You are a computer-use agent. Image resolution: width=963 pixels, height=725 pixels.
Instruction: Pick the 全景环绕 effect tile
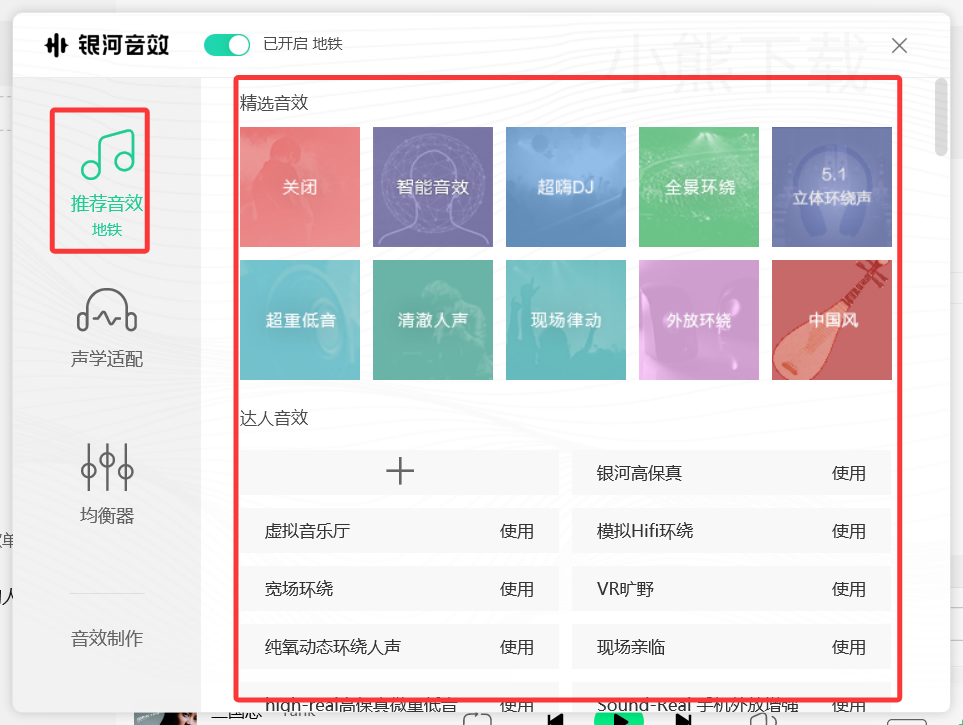(699, 187)
